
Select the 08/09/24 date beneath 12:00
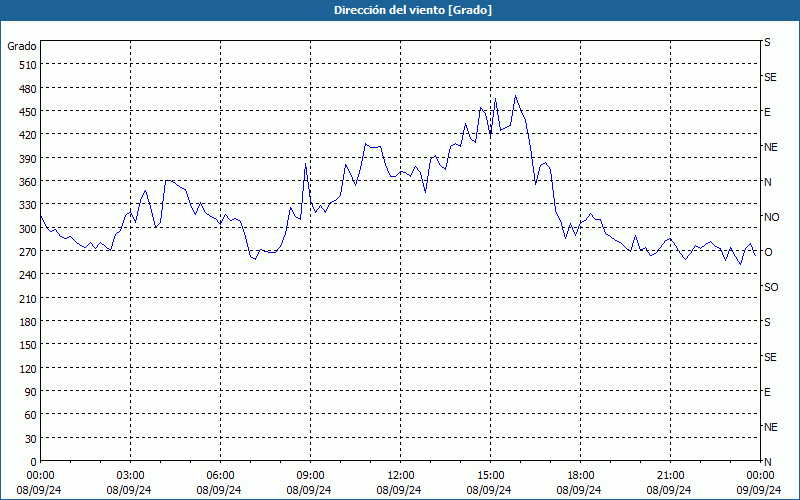click(x=399, y=490)
